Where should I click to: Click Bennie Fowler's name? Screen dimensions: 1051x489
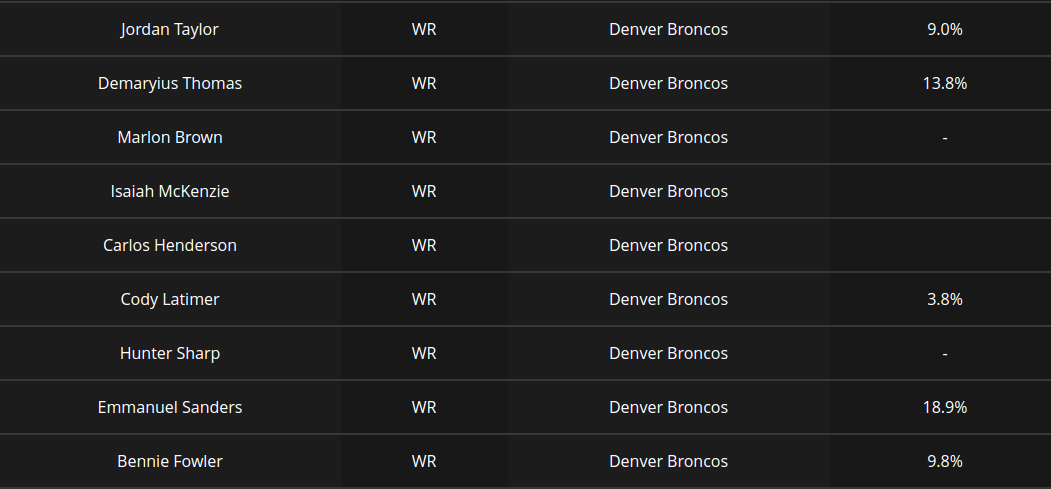[170, 461]
